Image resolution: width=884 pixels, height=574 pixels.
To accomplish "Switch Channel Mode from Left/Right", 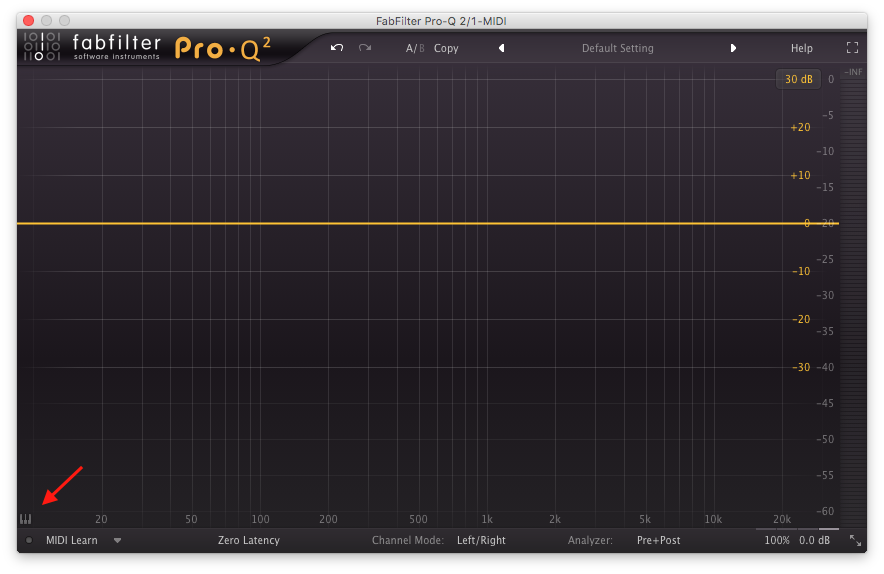I will [481, 540].
